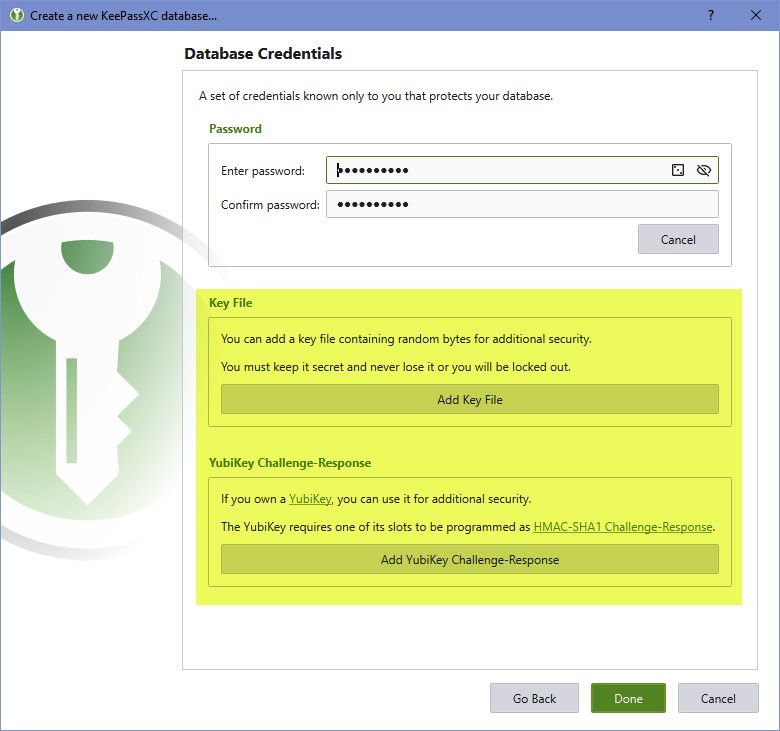Click the 'Enter password:' label
780x731 pixels.
pyautogui.click(x=263, y=171)
